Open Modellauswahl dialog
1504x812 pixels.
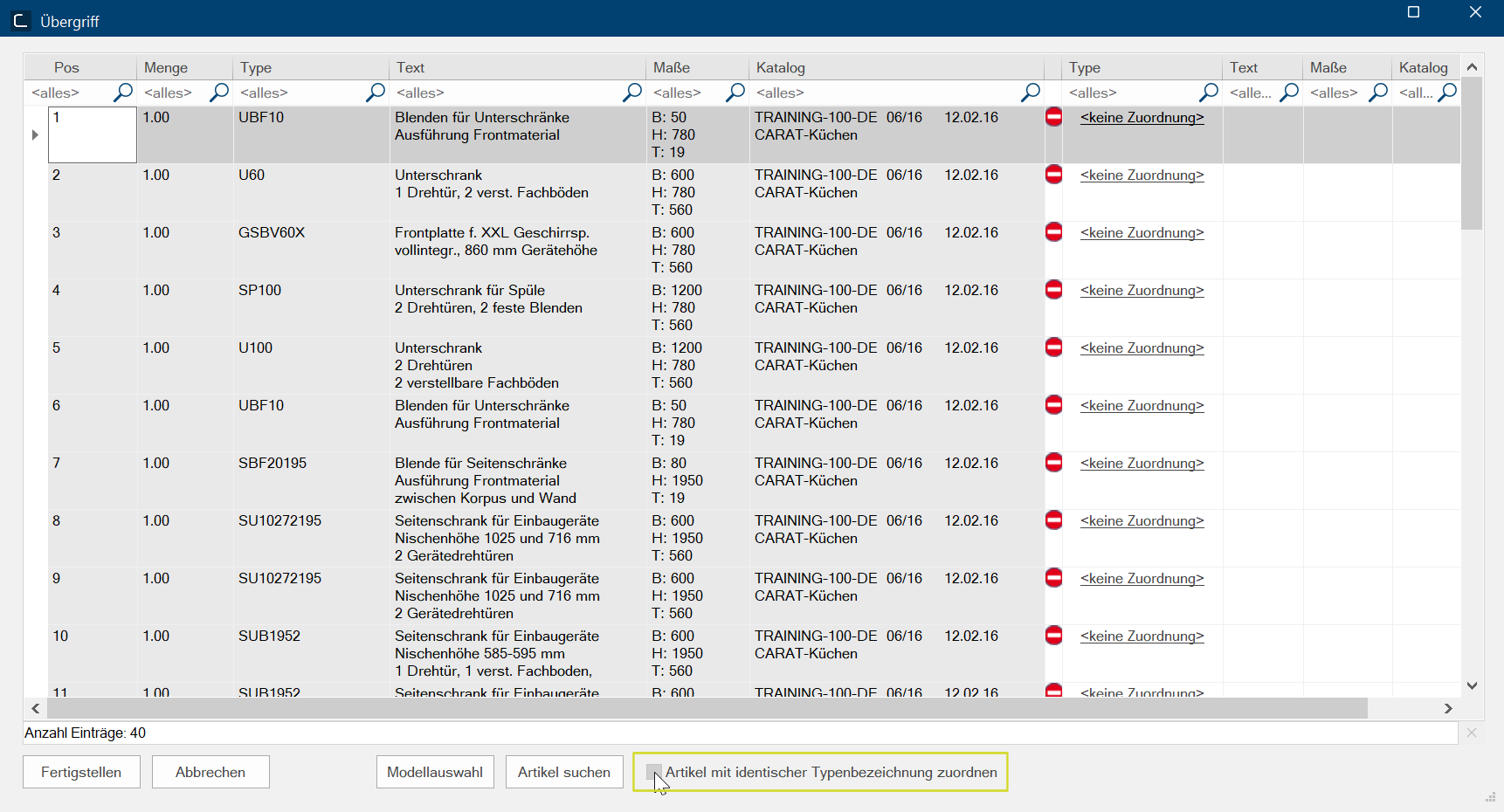coord(435,772)
